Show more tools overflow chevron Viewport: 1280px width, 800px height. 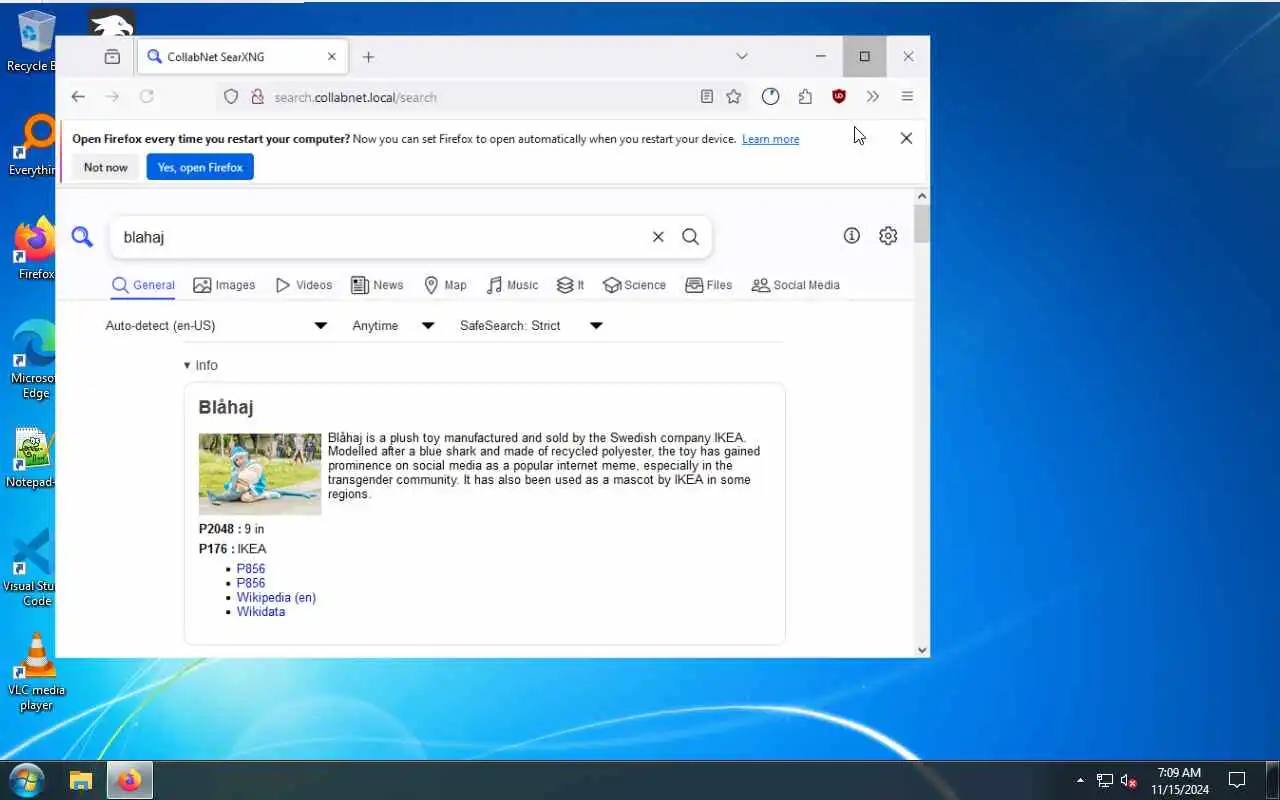[x=873, y=97]
